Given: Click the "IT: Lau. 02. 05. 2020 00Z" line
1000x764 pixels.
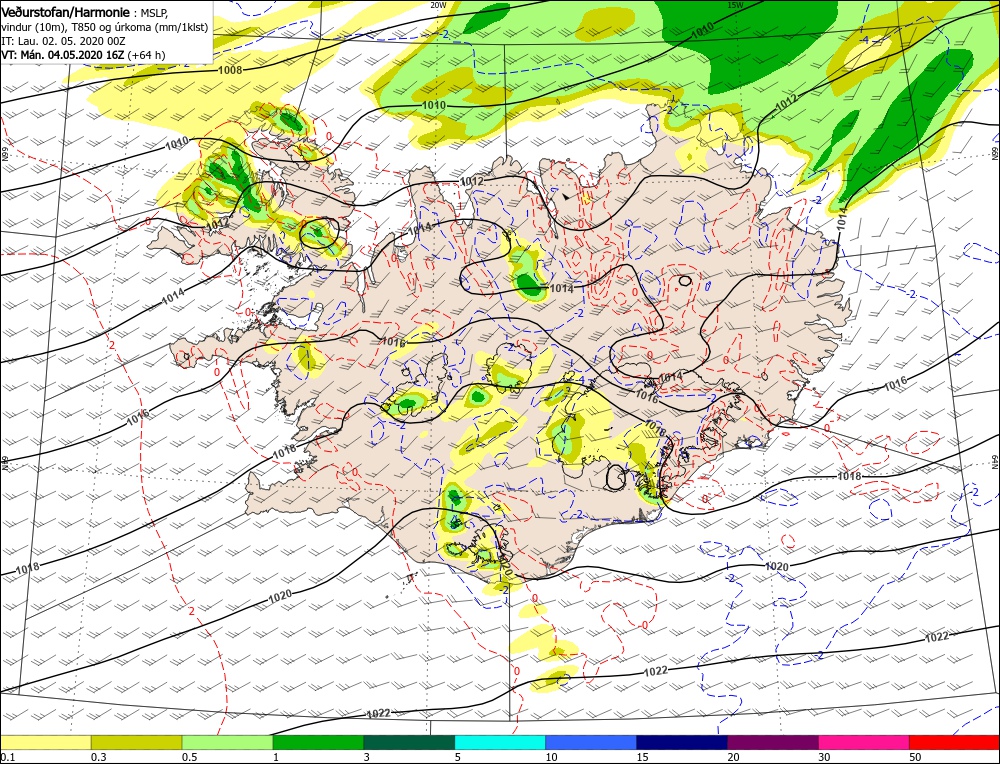Looking at the screenshot, I should [x=63, y=41].
